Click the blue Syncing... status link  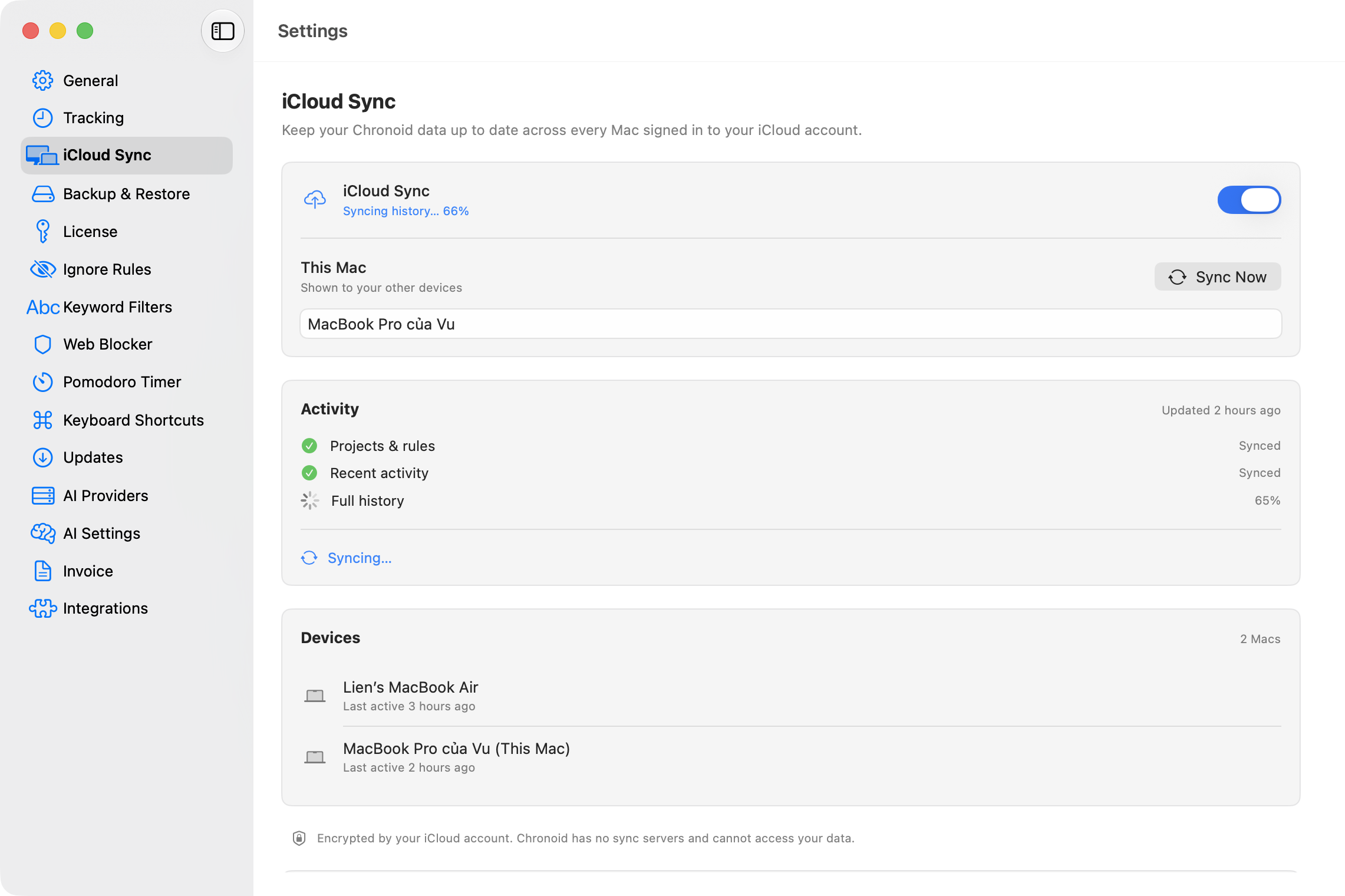[x=360, y=558]
